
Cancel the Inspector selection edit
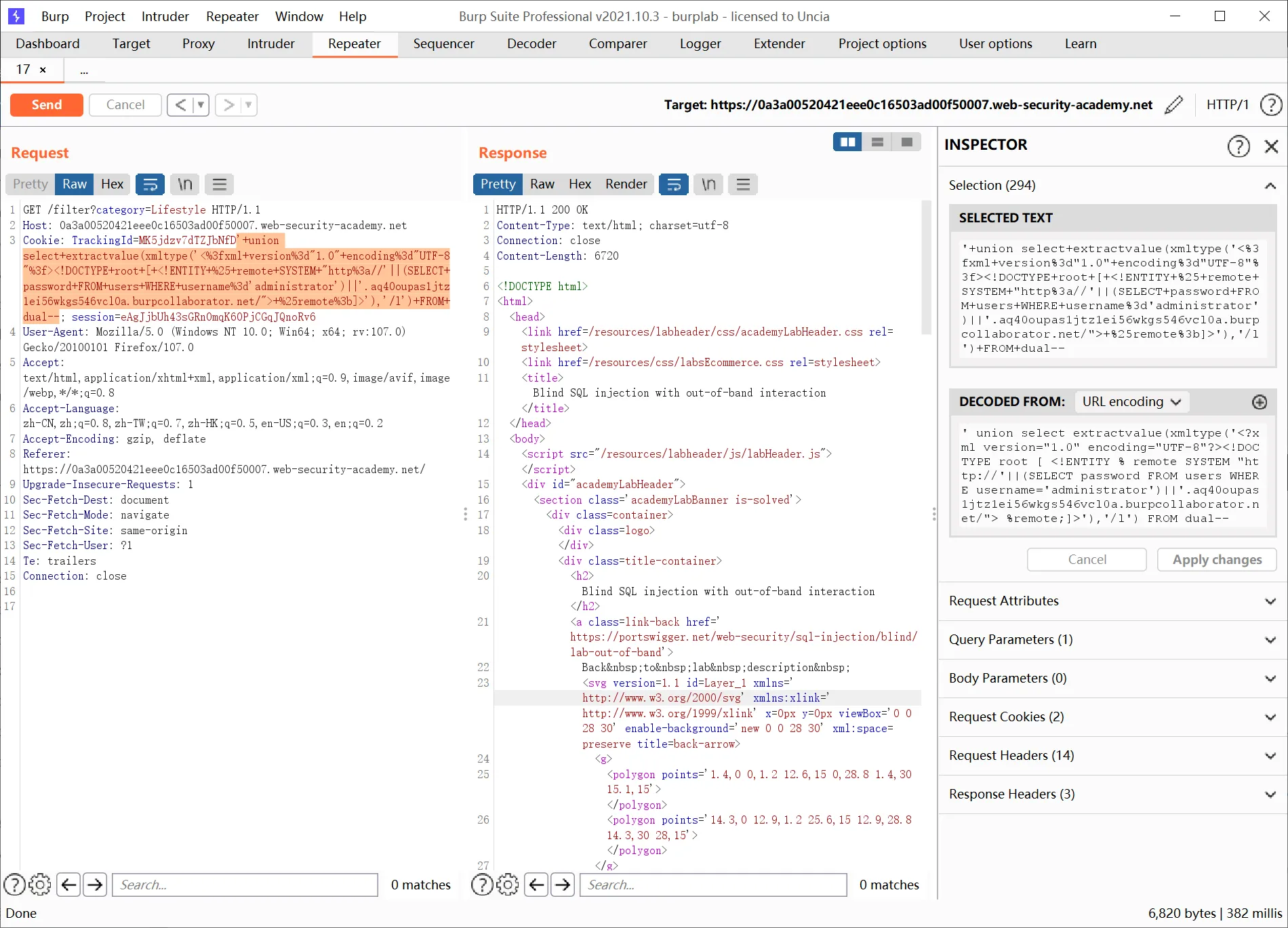pos(1087,560)
